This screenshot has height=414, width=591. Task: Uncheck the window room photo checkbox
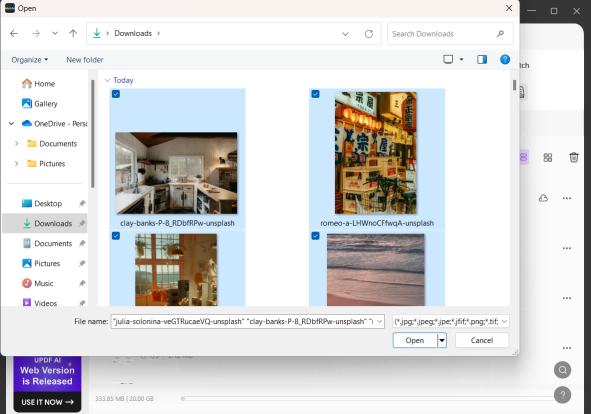pos(116,236)
